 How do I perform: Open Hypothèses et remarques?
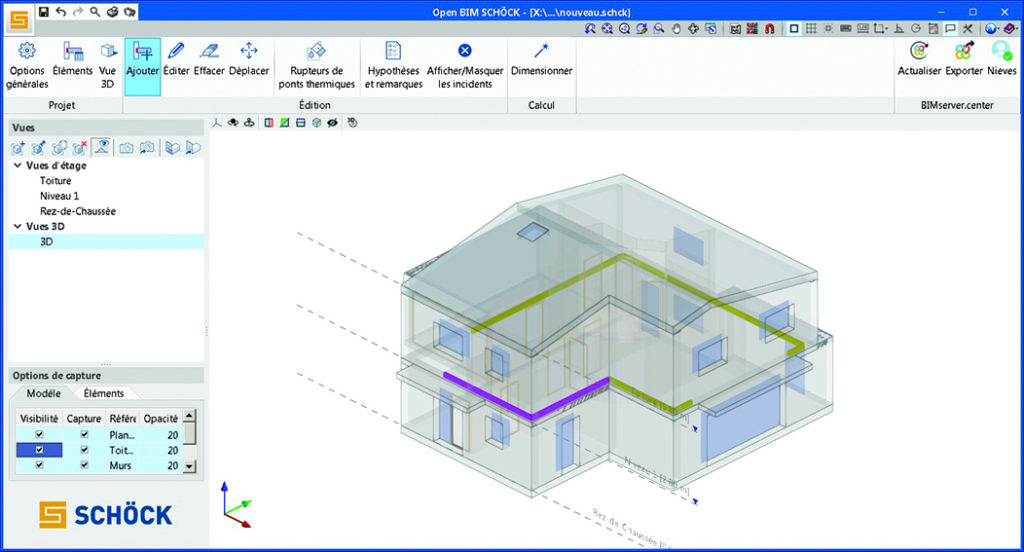pyautogui.click(x=393, y=65)
